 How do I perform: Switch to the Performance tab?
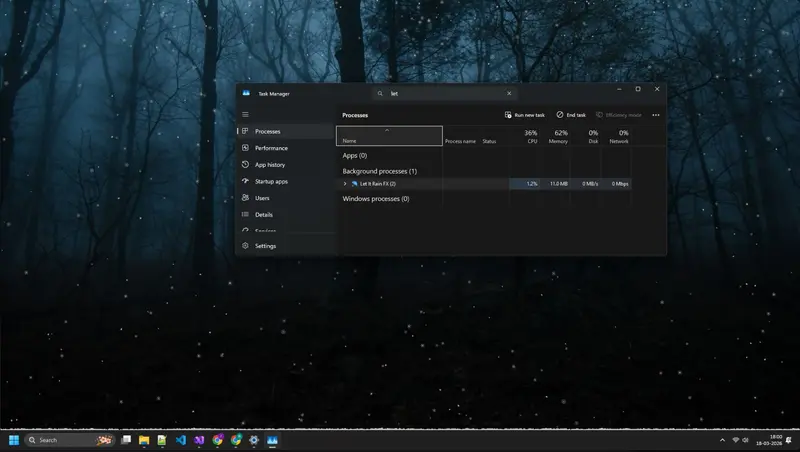pyautogui.click(x=286, y=148)
